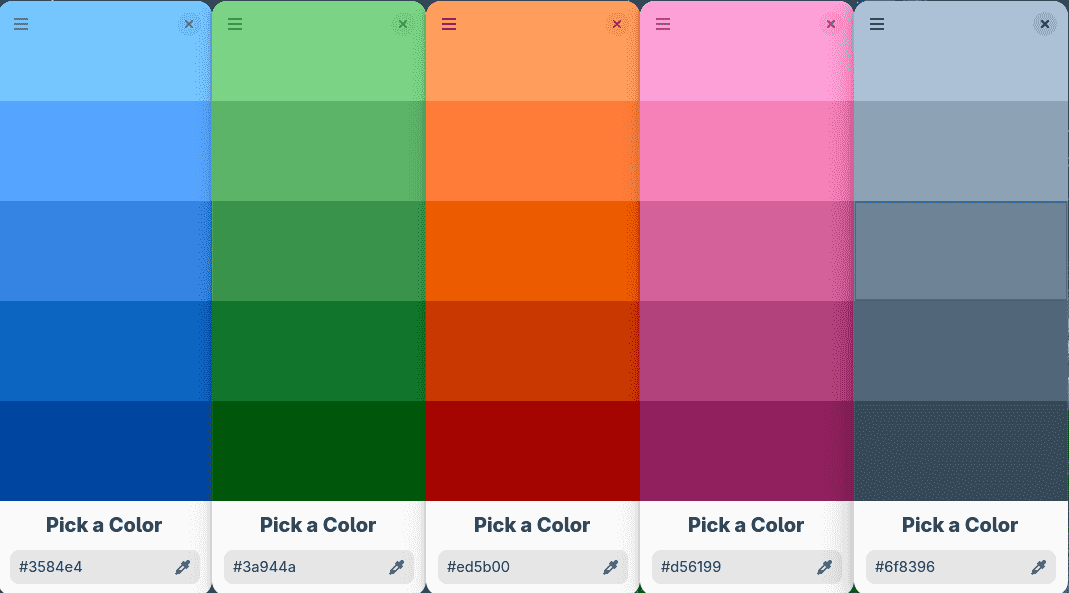
Task: Pick a screen color with the orange panel's eyedropper
Action: click(x=610, y=567)
